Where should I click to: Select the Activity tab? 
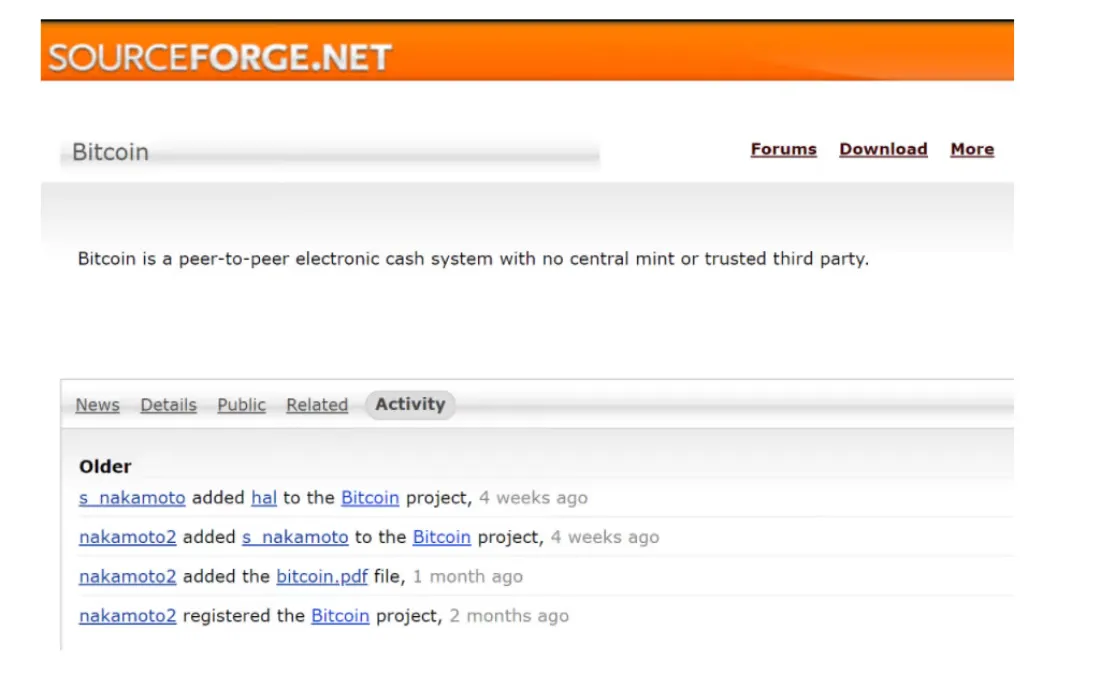(410, 404)
